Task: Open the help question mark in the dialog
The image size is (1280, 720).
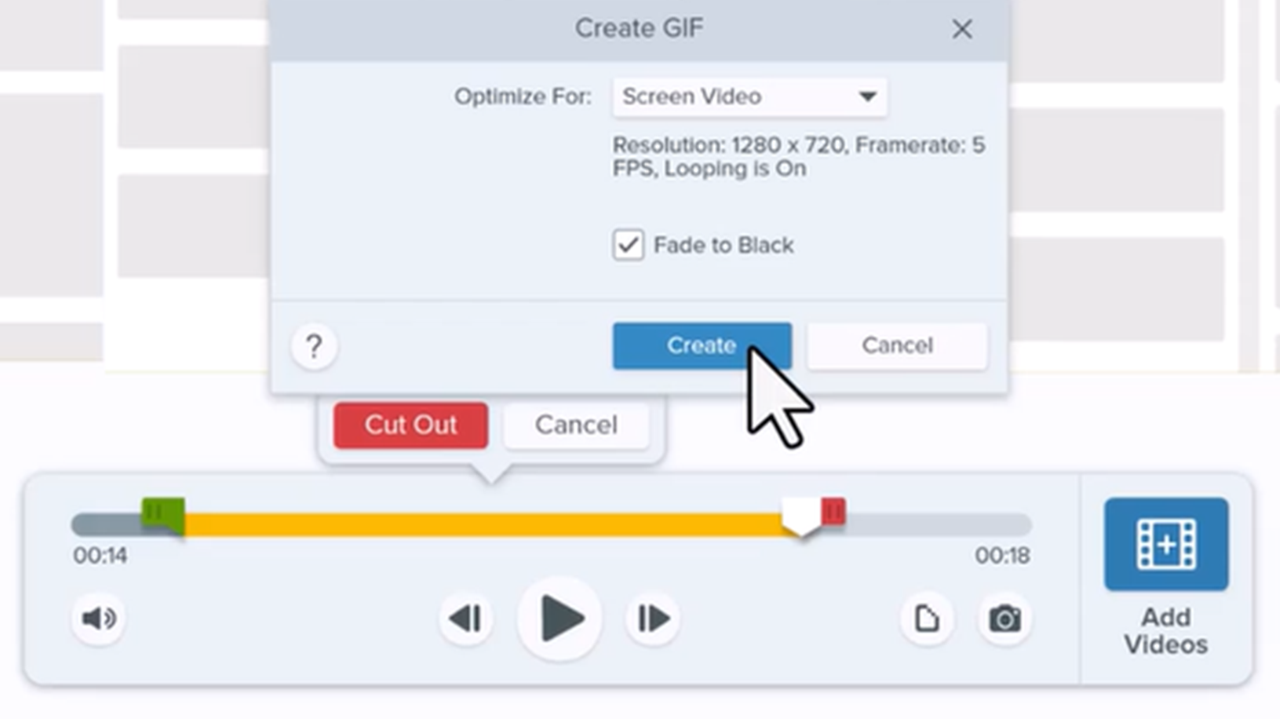Action: pos(313,345)
